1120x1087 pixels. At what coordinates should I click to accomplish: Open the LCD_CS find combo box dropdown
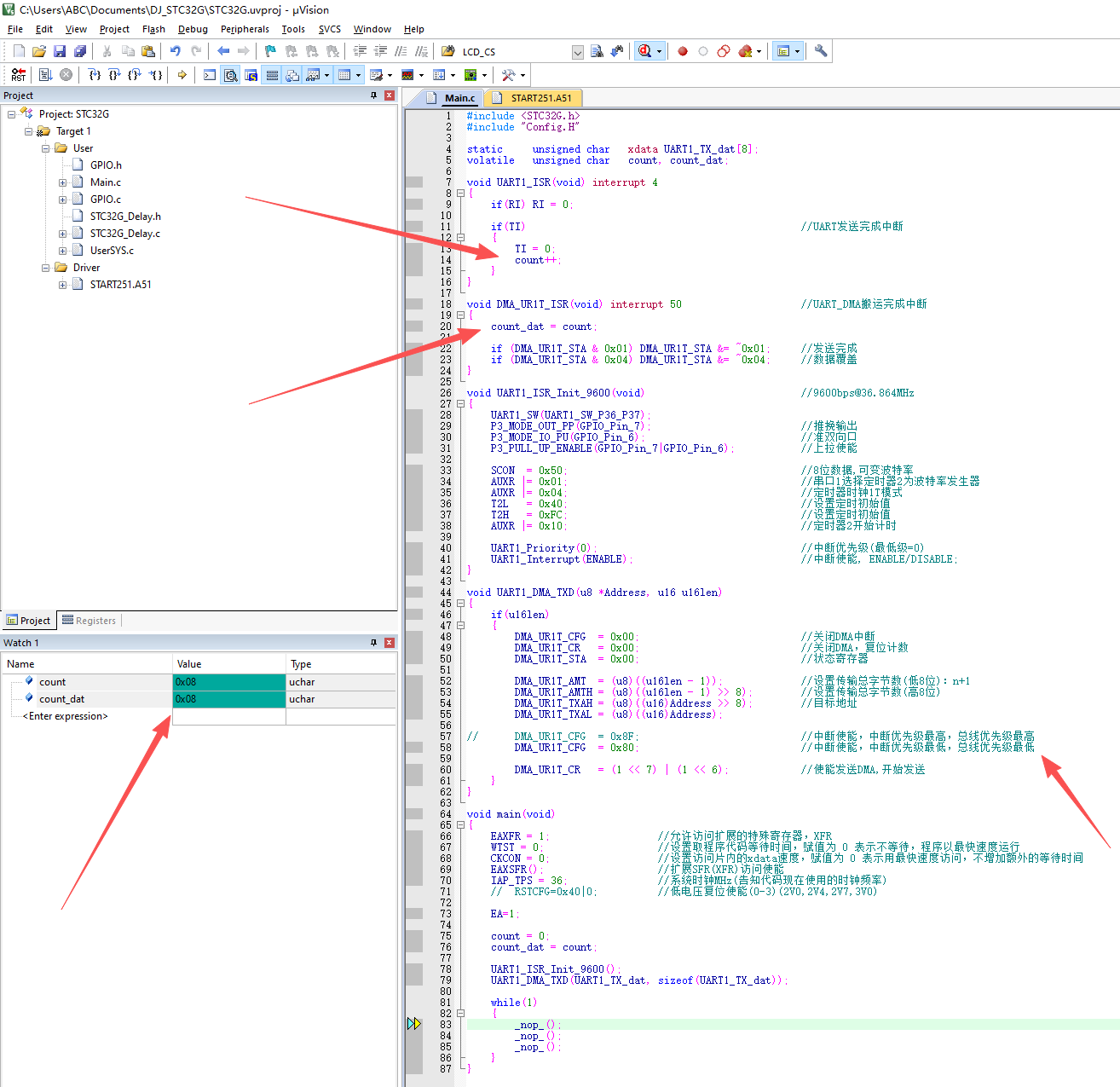tap(577, 52)
